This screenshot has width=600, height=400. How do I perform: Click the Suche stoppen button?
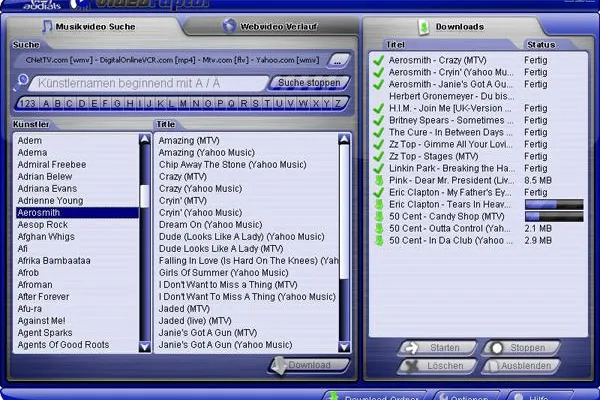[x=309, y=83]
